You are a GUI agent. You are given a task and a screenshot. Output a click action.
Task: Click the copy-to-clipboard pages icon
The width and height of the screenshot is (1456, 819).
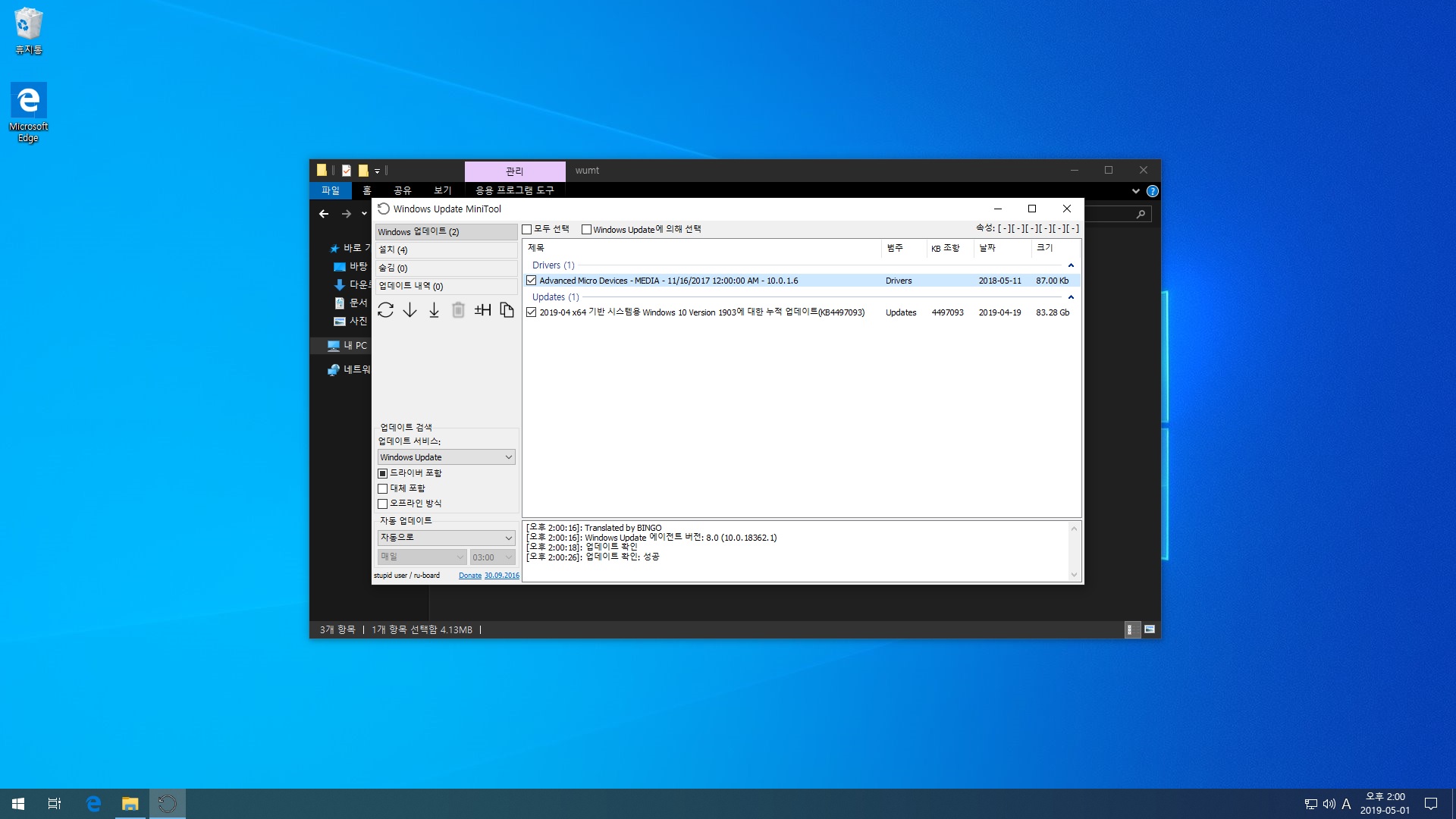coord(507,310)
